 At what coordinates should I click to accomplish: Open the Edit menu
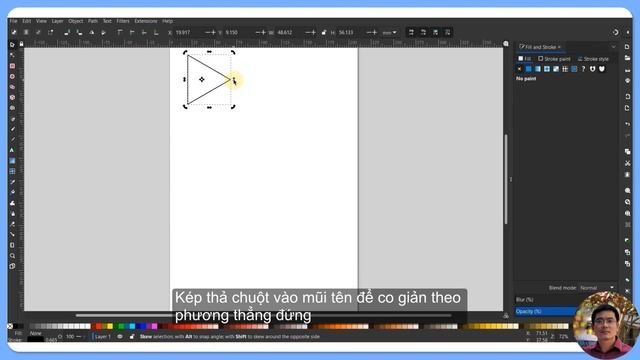click(x=27, y=21)
